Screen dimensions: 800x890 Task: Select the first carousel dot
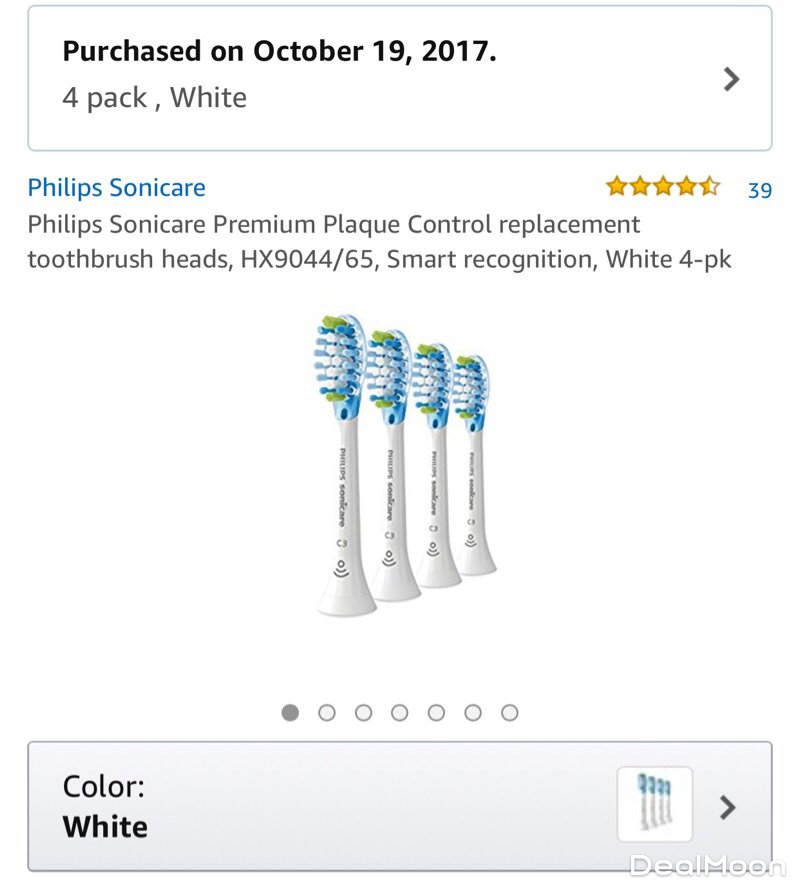point(290,713)
